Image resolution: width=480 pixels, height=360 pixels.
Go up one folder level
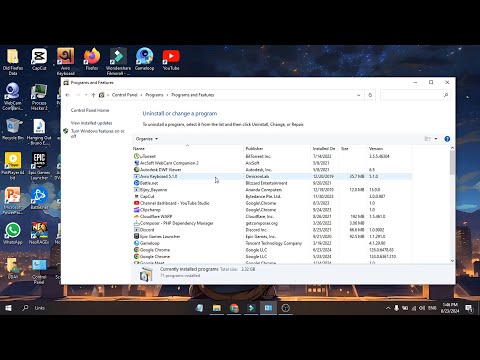pos(93,95)
